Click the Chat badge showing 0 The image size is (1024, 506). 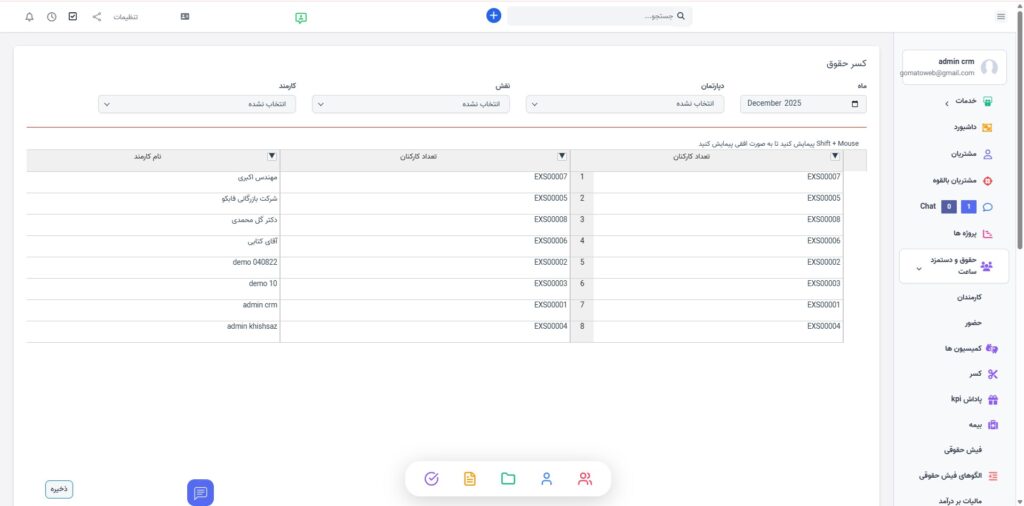pyautogui.click(x=949, y=207)
